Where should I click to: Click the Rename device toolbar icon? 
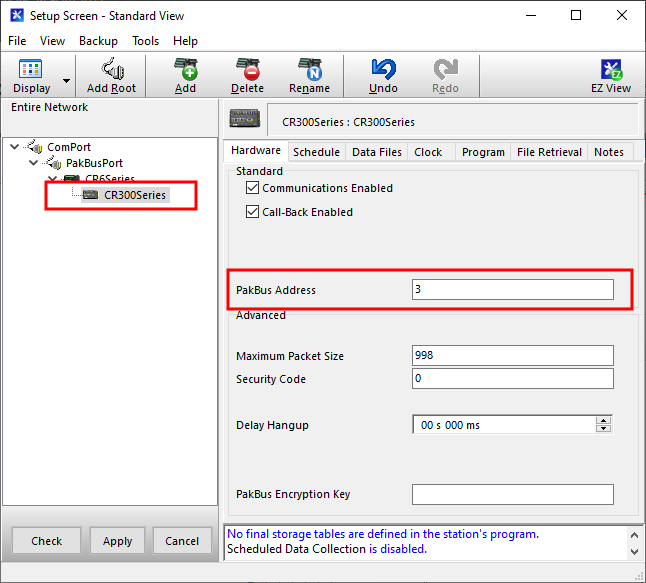coord(310,69)
